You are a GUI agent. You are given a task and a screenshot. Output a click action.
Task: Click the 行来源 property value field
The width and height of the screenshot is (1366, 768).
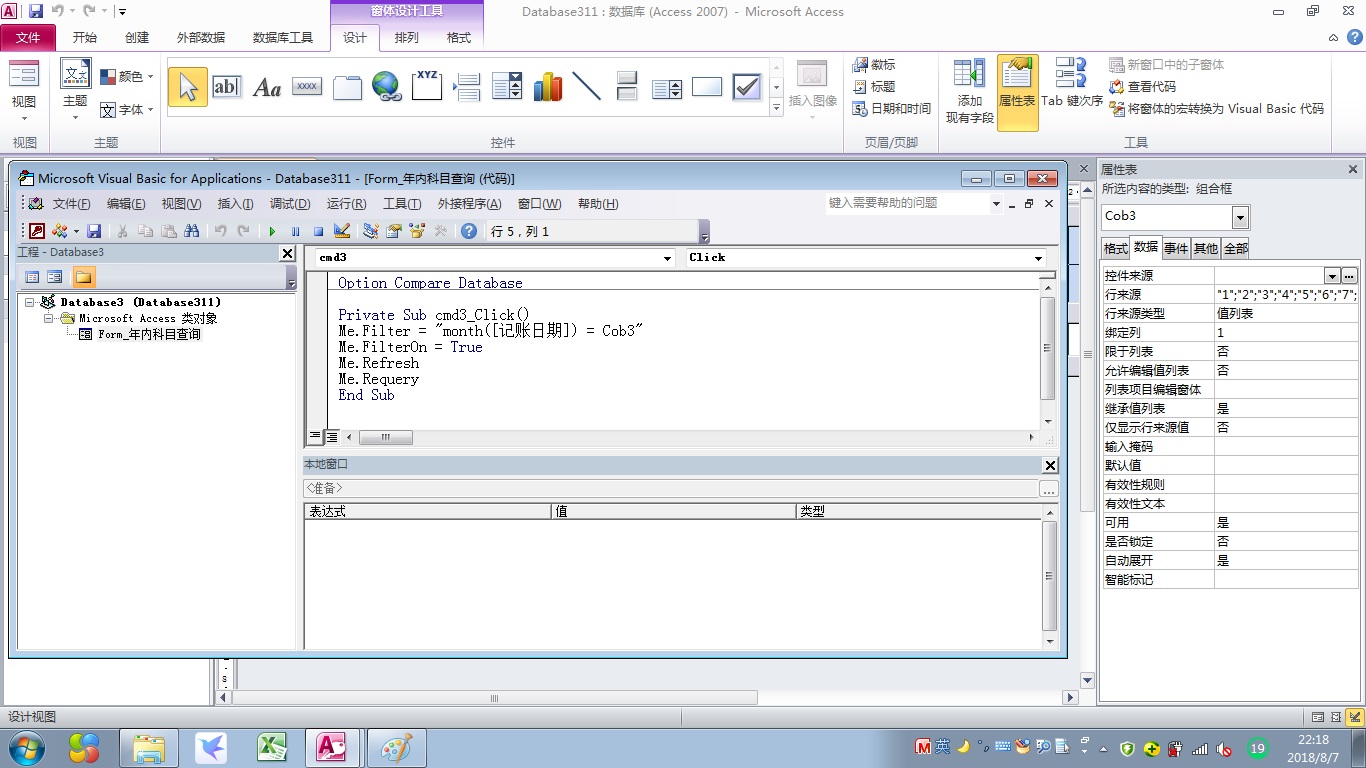tap(1286, 295)
